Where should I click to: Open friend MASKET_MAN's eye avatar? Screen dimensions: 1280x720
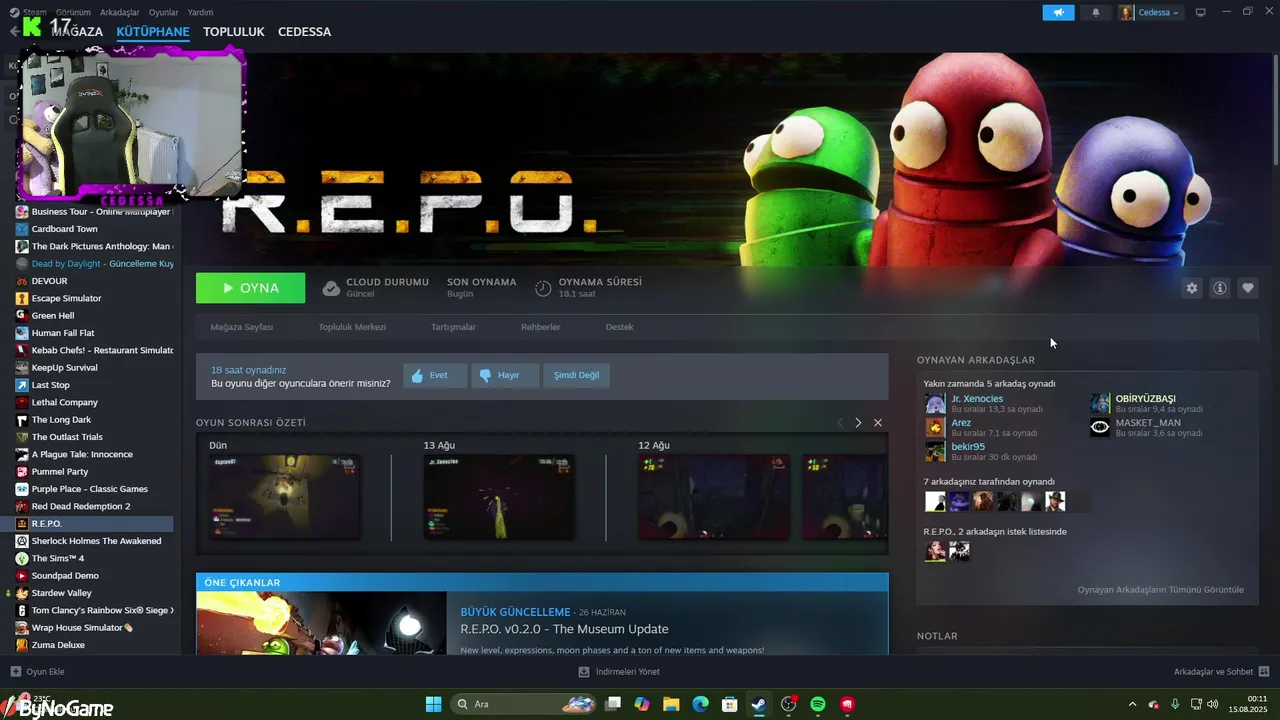point(1100,428)
